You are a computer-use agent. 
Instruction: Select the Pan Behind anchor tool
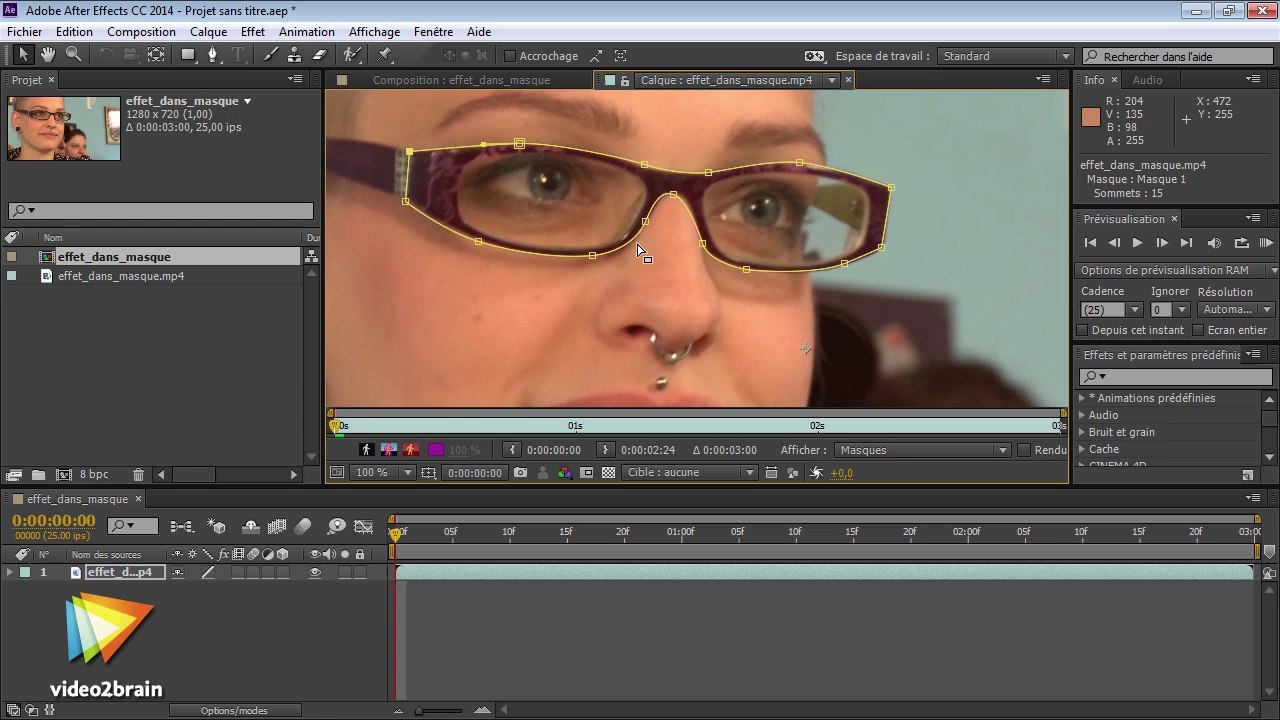click(155, 55)
